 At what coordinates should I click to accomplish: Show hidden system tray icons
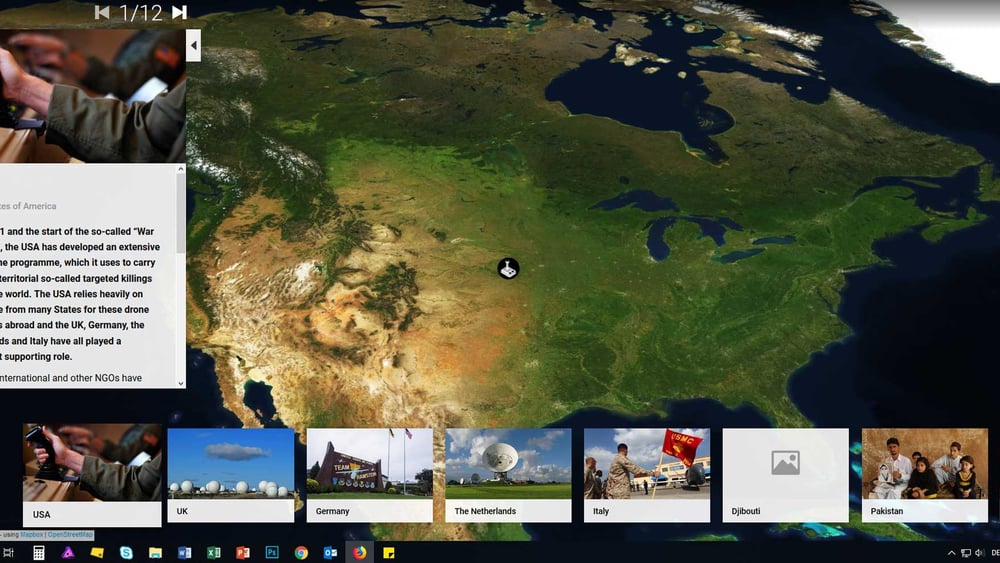click(952, 553)
